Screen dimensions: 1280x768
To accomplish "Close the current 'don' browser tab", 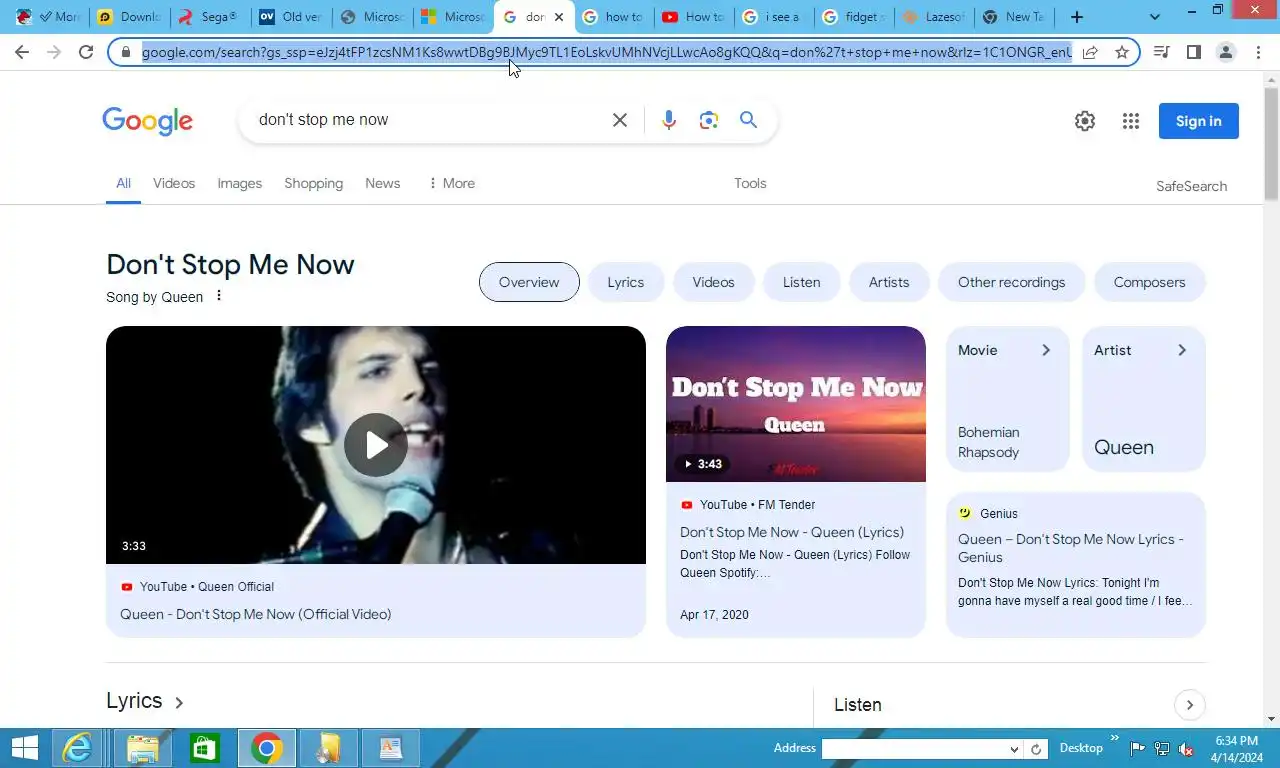I will [x=559, y=17].
